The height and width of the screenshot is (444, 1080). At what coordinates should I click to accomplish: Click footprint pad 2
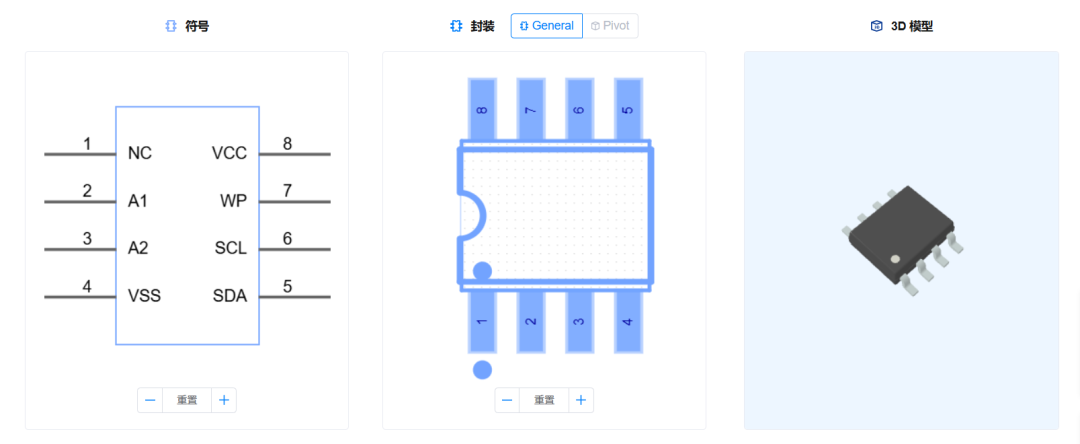click(x=530, y=321)
